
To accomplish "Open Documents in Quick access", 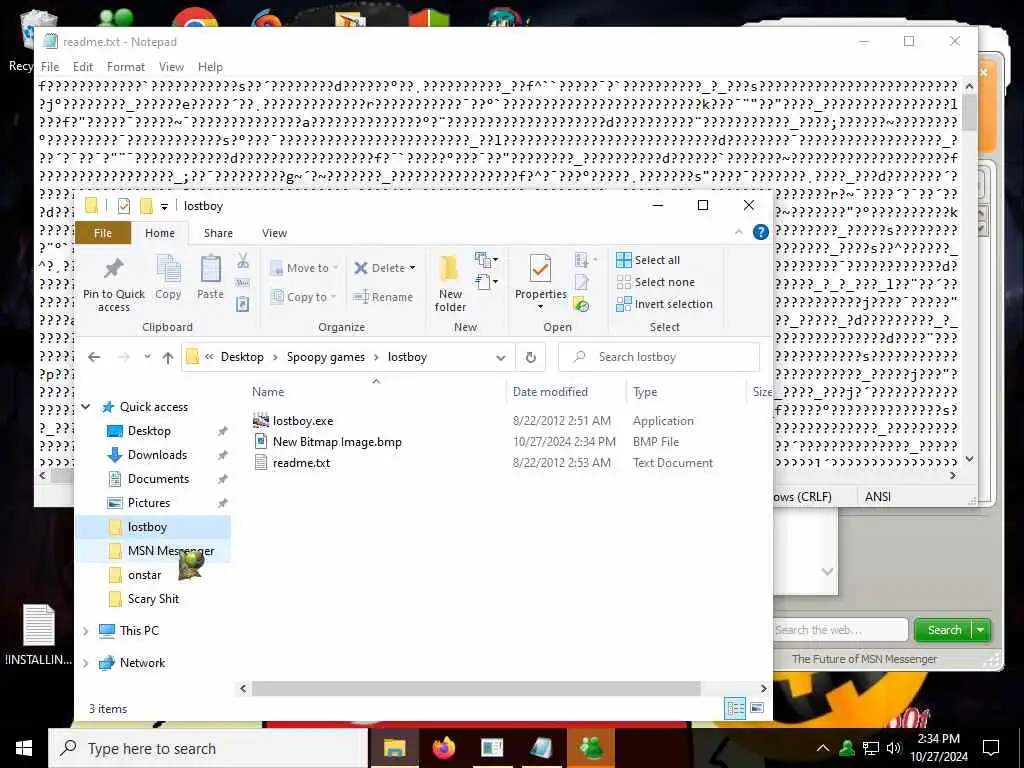I will (158, 479).
